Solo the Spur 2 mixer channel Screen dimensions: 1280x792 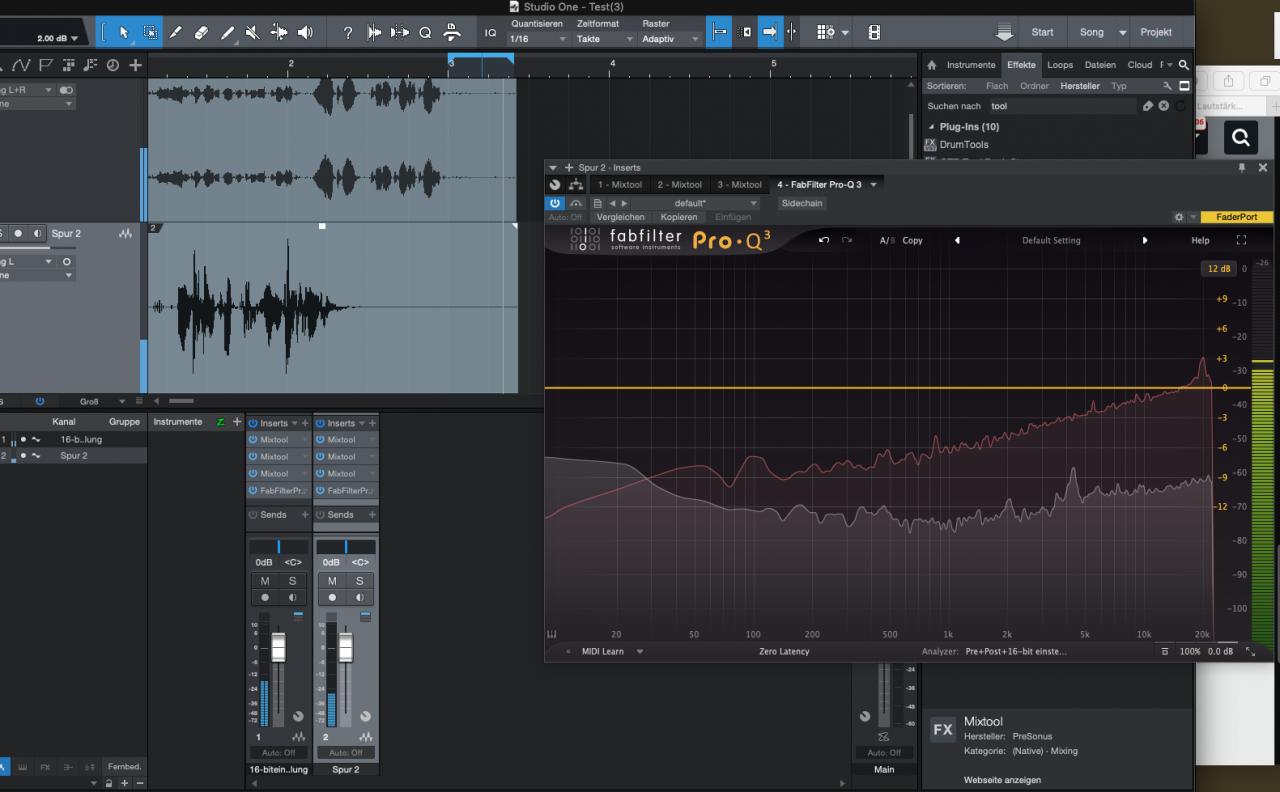pos(360,581)
